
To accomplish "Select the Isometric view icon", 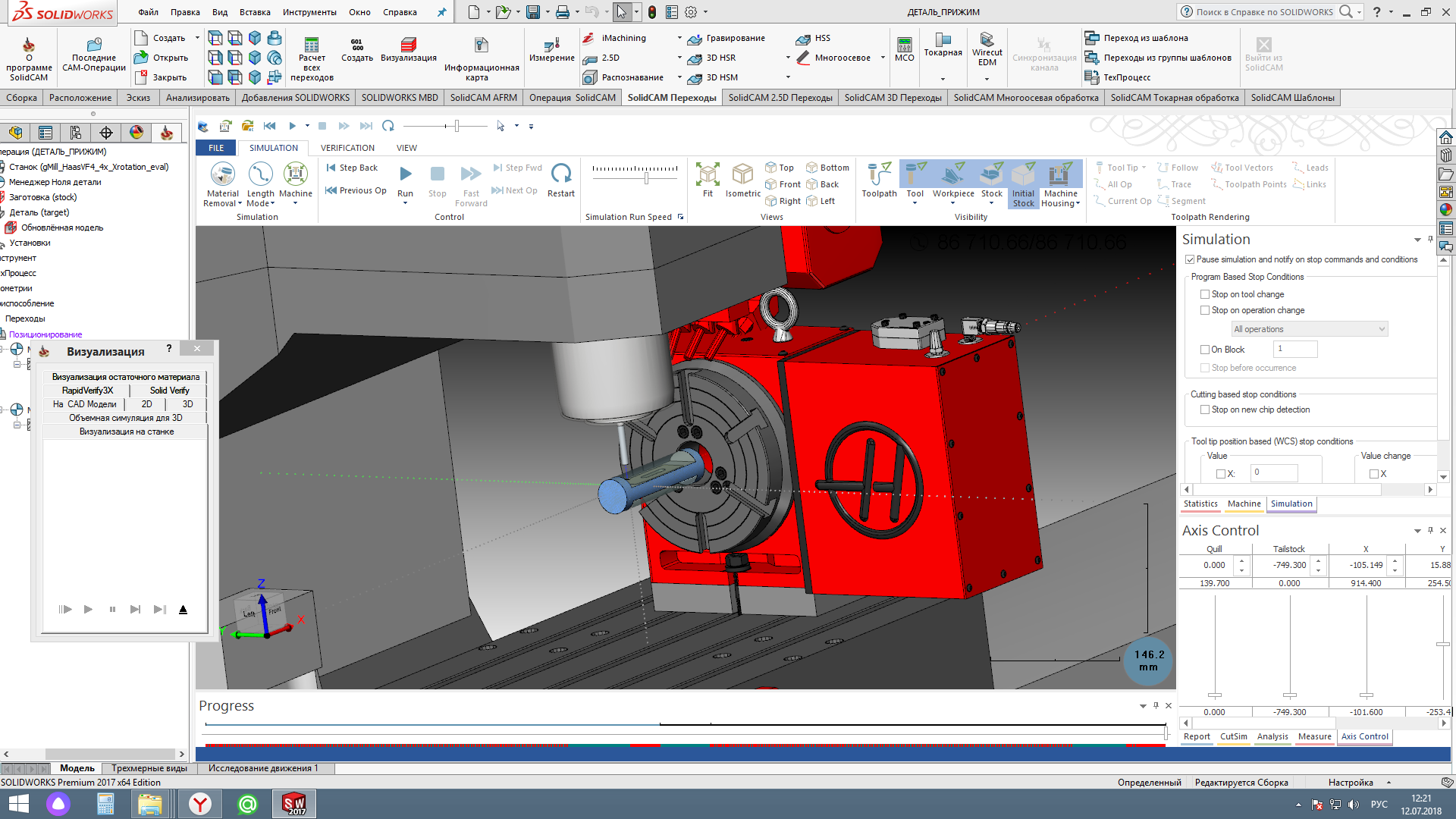I will coord(742,175).
